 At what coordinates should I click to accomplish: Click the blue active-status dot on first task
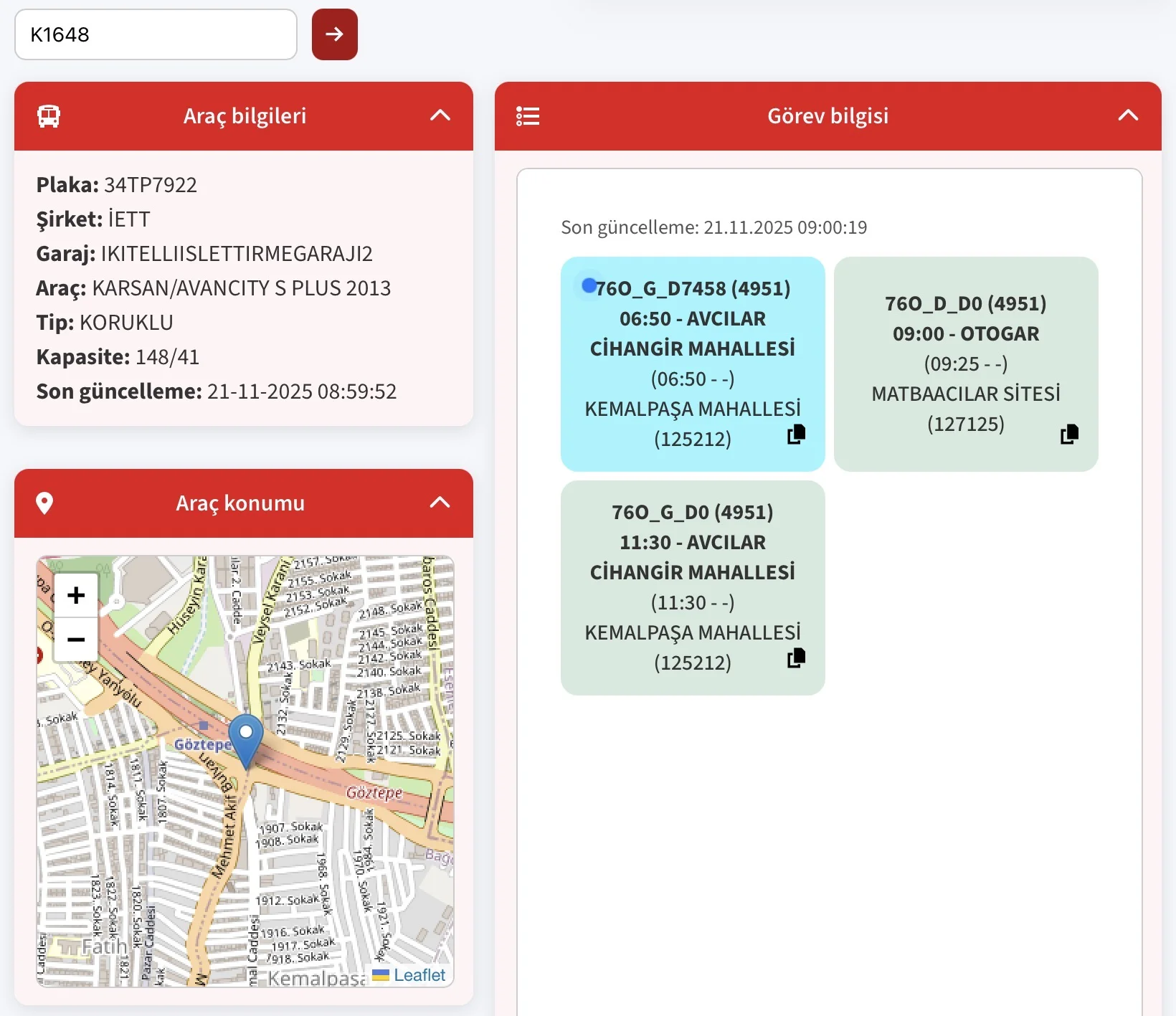coord(589,285)
